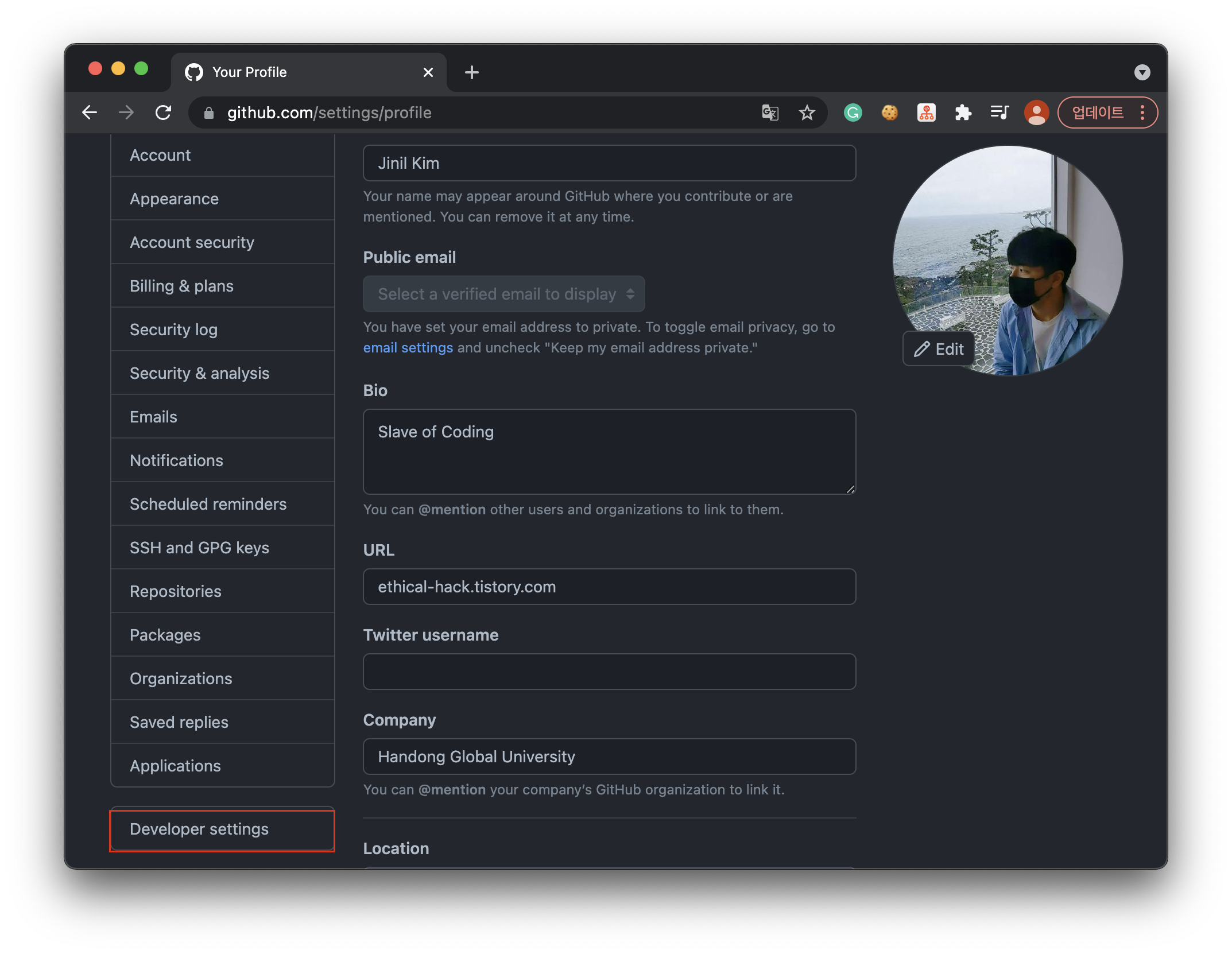This screenshot has width=1232, height=954.
Task: Click the Company input field
Action: [610, 757]
